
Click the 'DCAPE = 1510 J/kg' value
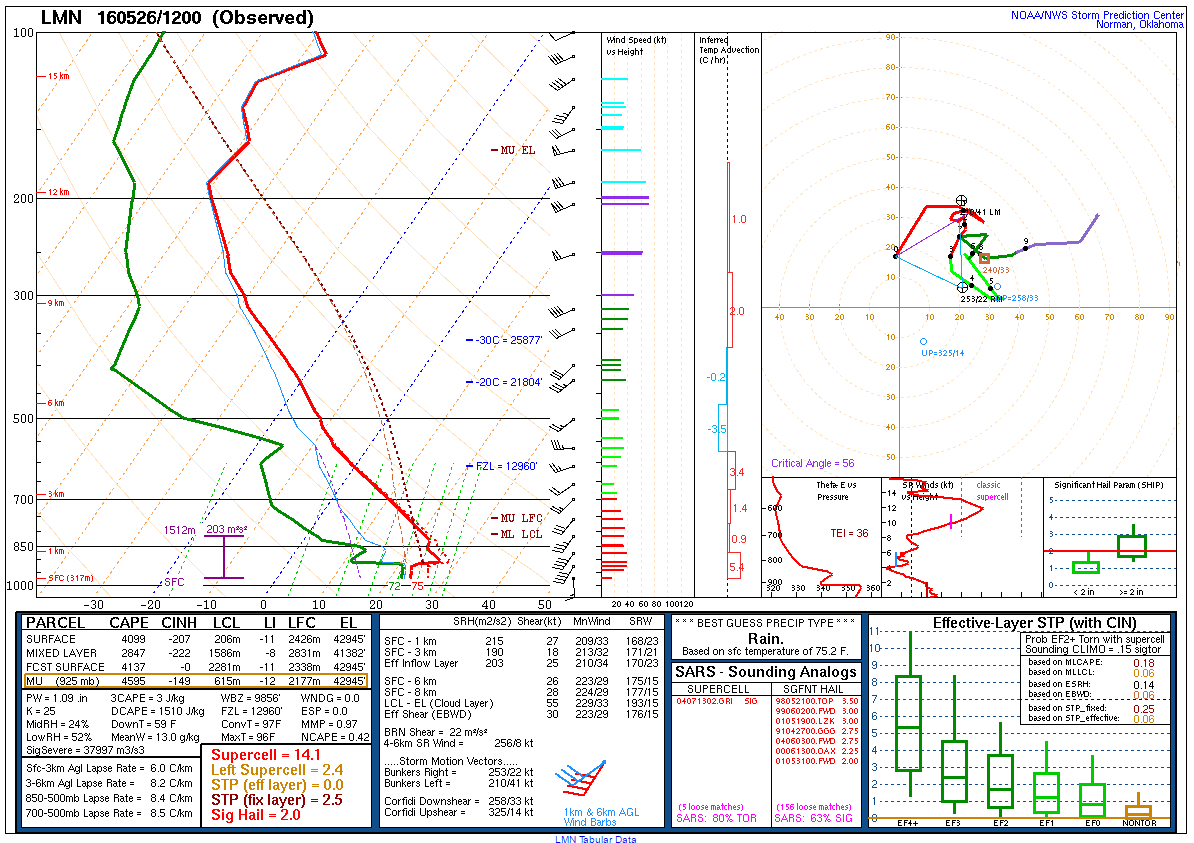point(158,711)
